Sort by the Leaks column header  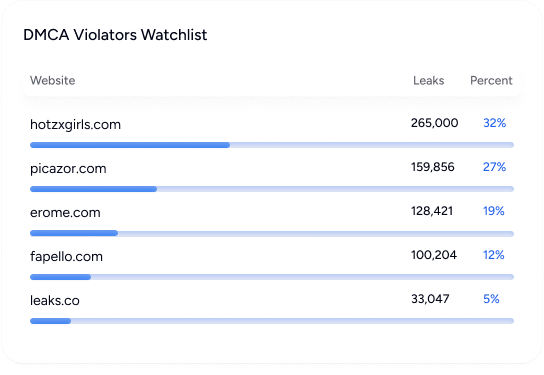(x=428, y=80)
